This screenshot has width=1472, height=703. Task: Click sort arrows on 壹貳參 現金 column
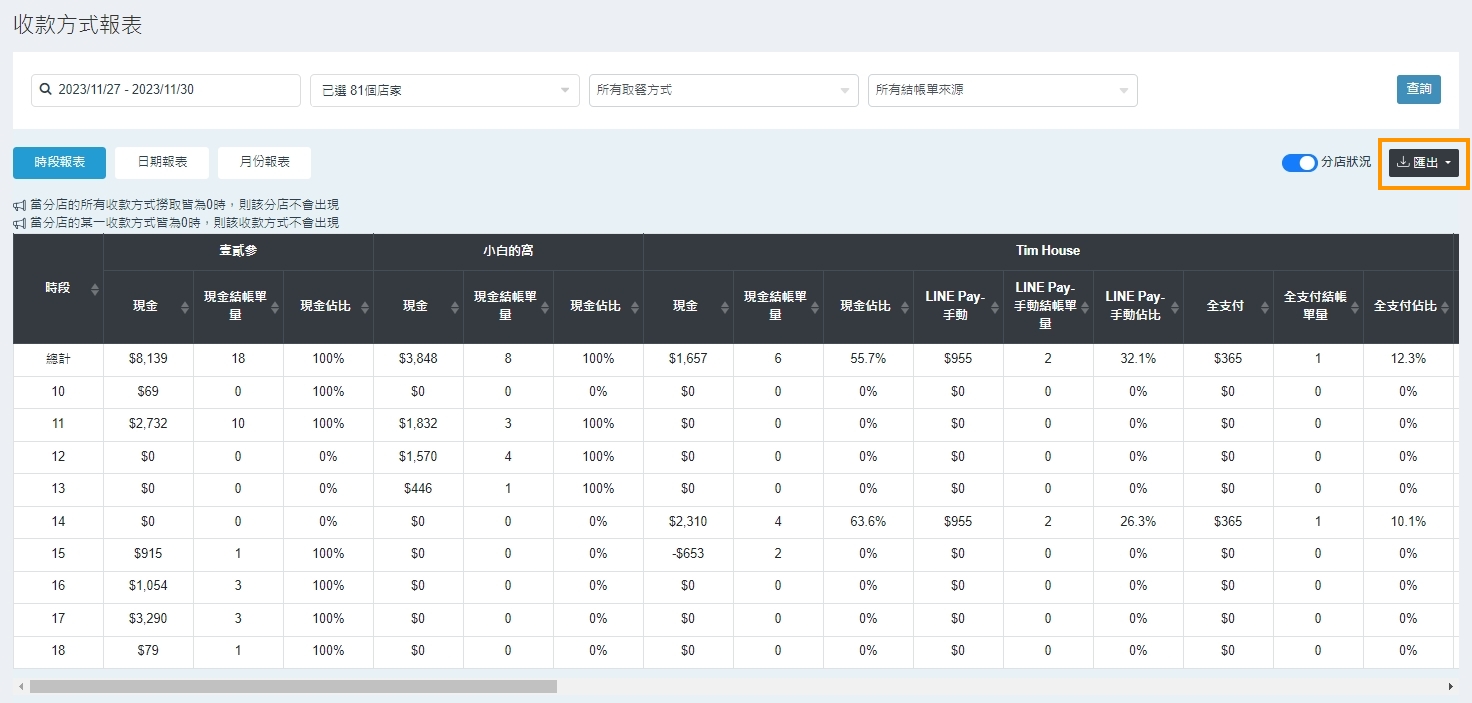point(185,307)
